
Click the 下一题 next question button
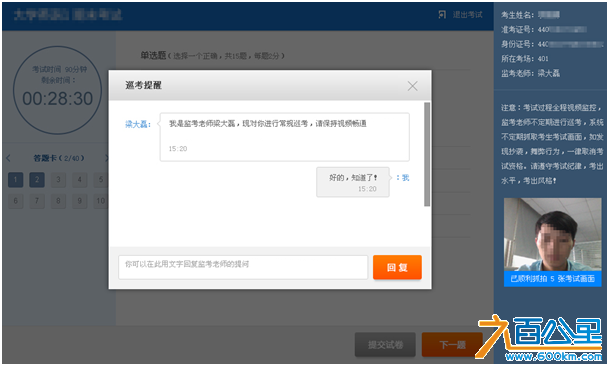[452, 344]
